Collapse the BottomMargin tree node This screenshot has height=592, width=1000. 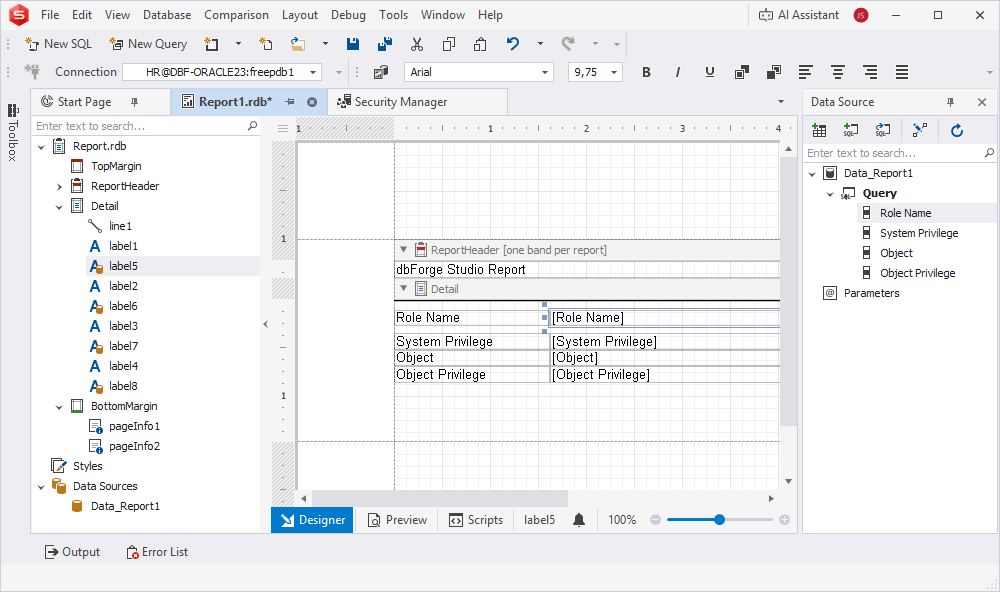click(x=59, y=406)
